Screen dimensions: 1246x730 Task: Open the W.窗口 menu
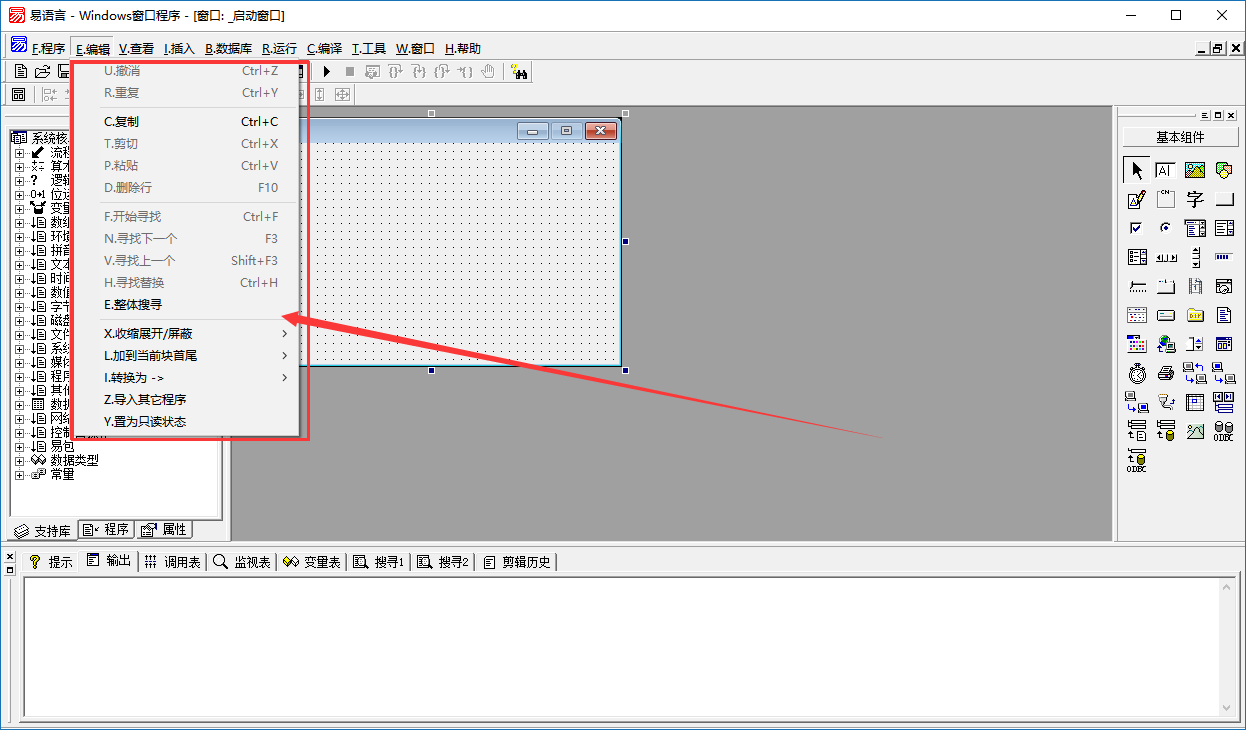[x=415, y=48]
